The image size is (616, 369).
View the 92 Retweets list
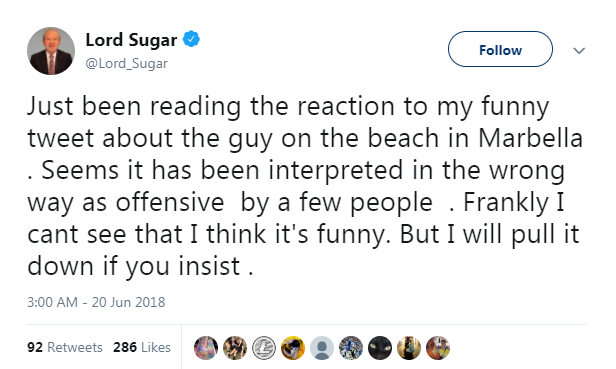(x=65, y=347)
